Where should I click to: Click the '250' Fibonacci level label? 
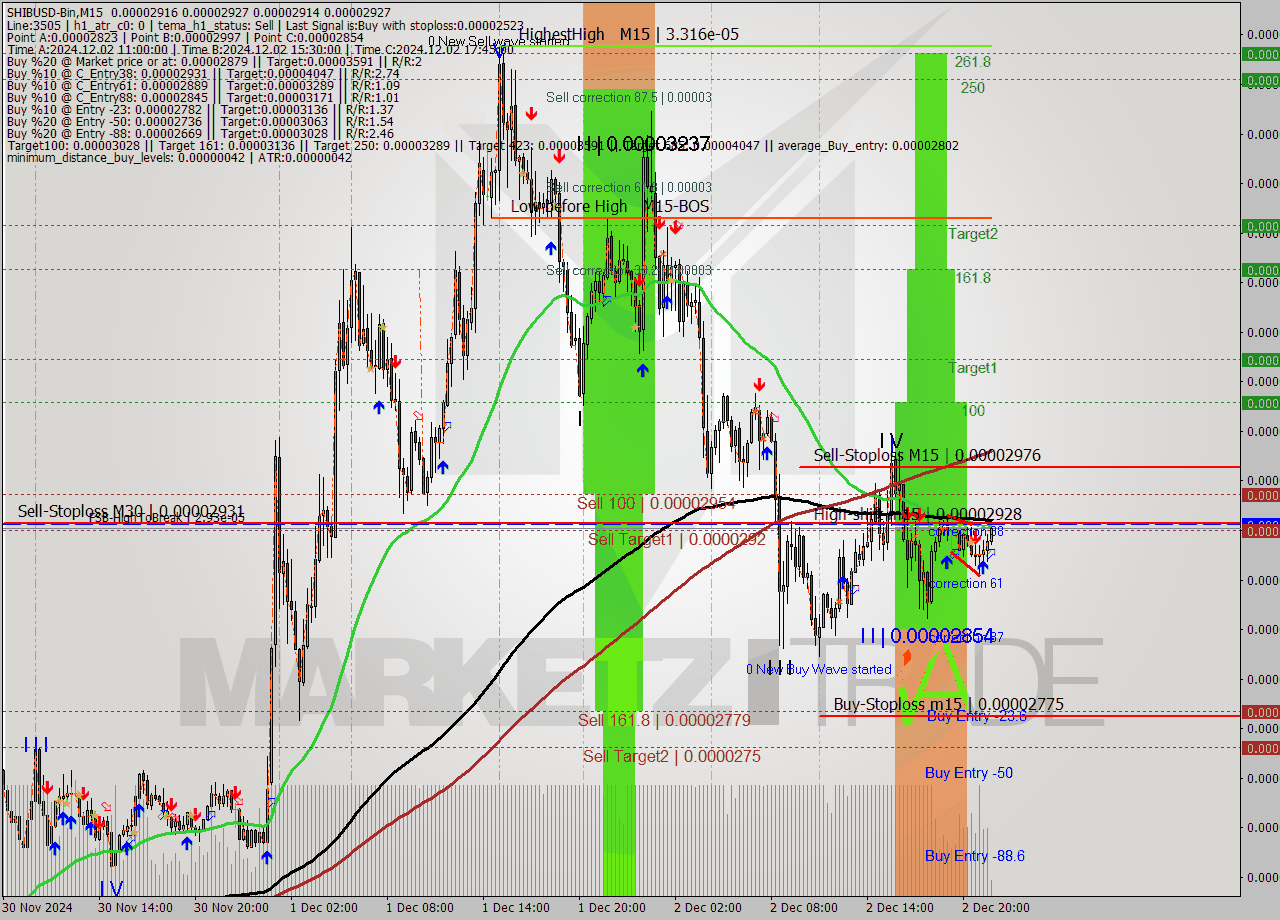[973, 88]
